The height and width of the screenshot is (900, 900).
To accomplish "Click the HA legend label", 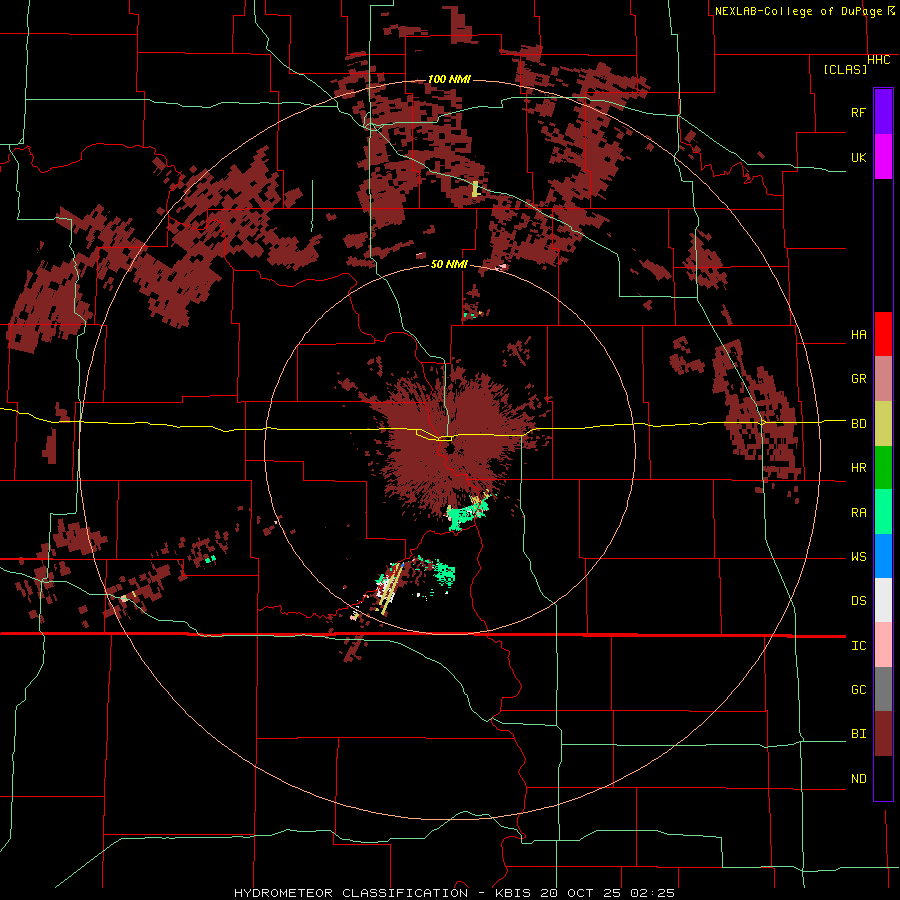I will coord(858,334).
